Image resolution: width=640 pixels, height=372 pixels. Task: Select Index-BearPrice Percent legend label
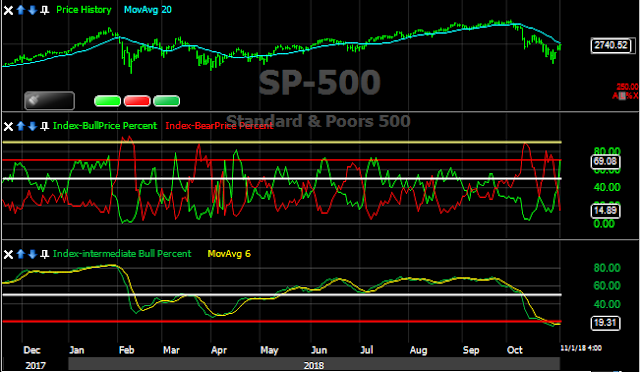(219, 126)
